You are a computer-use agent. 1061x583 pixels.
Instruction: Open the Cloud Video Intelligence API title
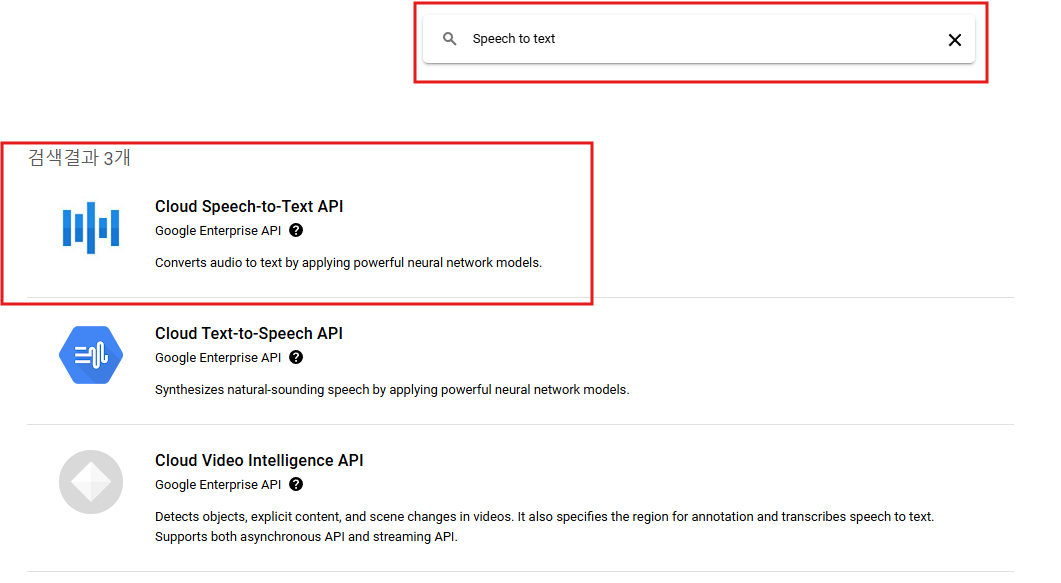pos(259,461)
